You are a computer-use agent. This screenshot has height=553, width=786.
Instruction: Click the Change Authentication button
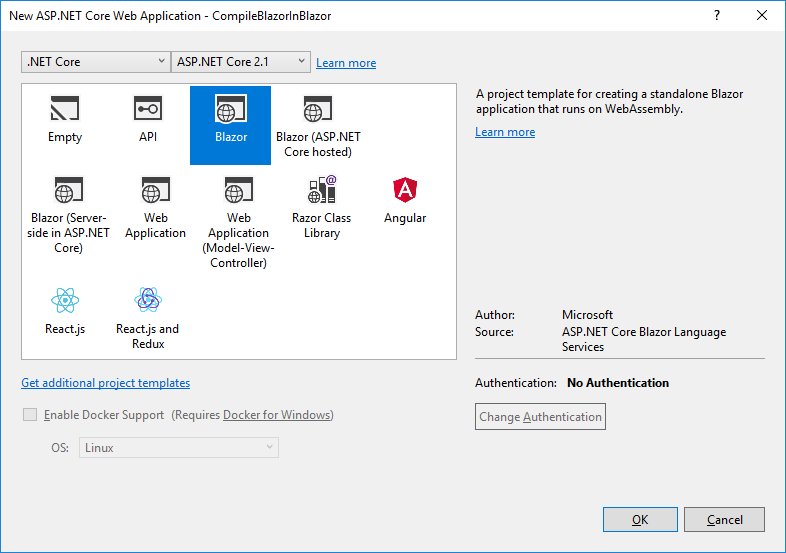[x=540, y=417]
